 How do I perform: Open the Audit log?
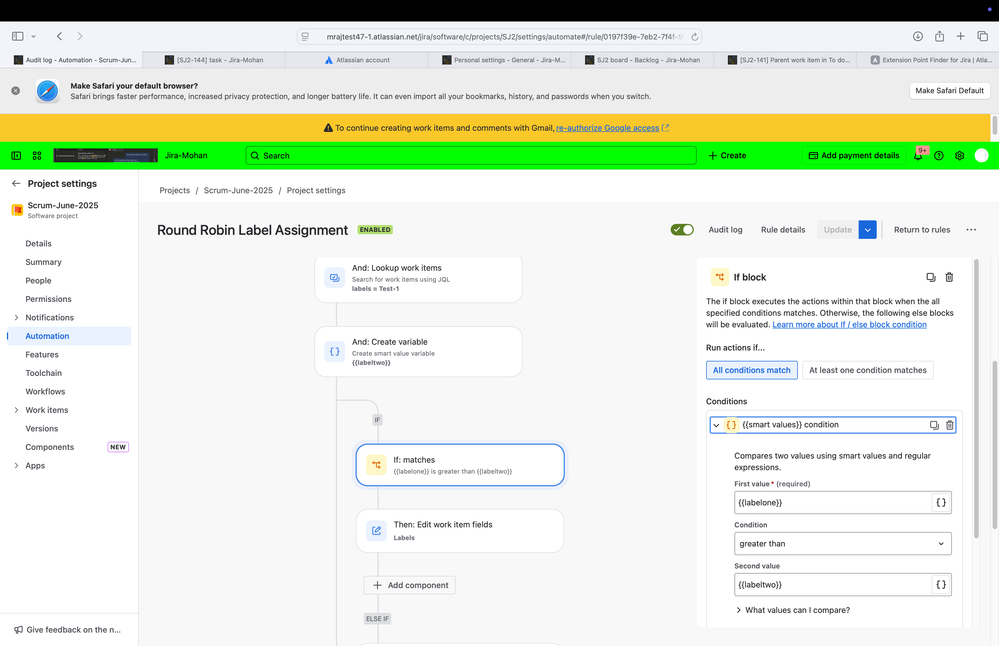tap(725, 229)
